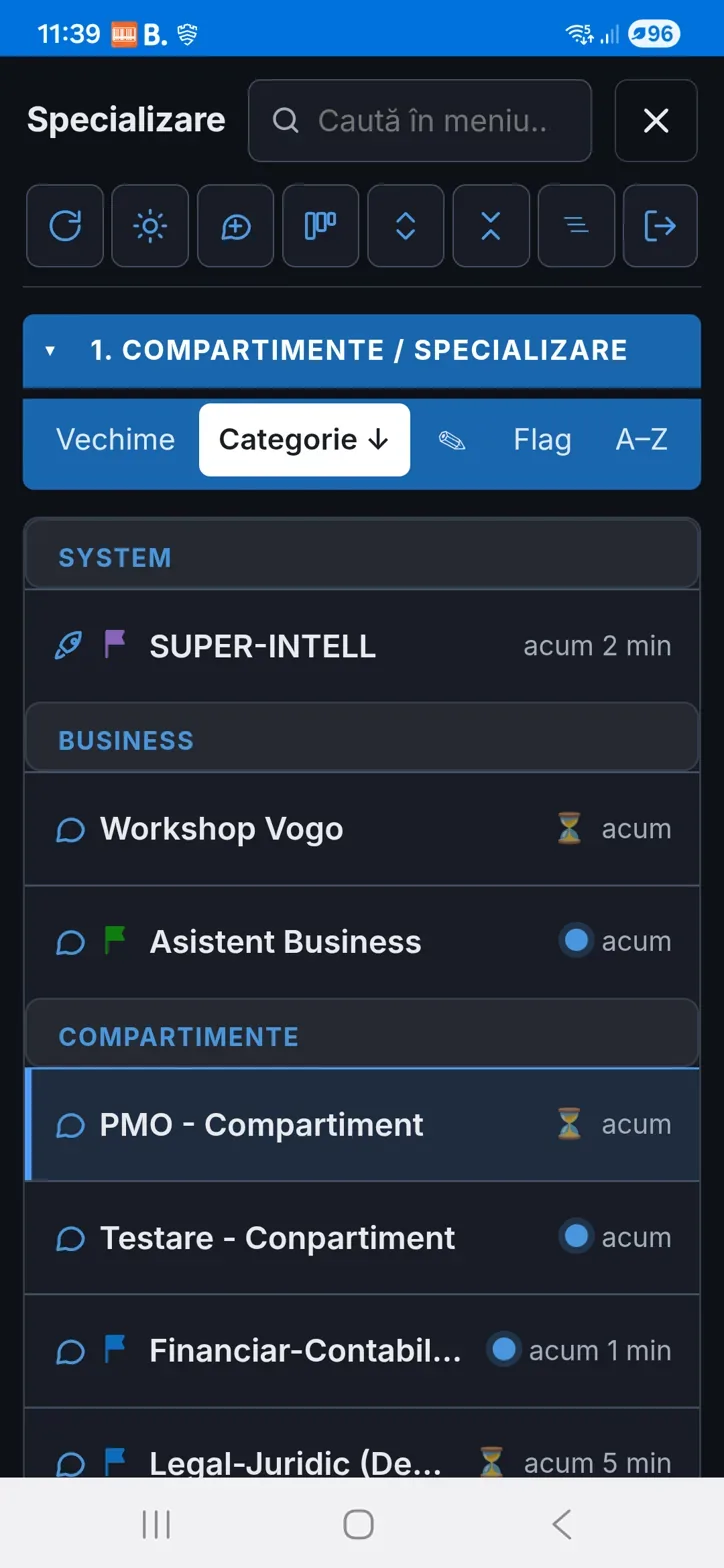
Task: Click the pencil edit sort icon
Action: pyautogui.click(x=452, y=440)
